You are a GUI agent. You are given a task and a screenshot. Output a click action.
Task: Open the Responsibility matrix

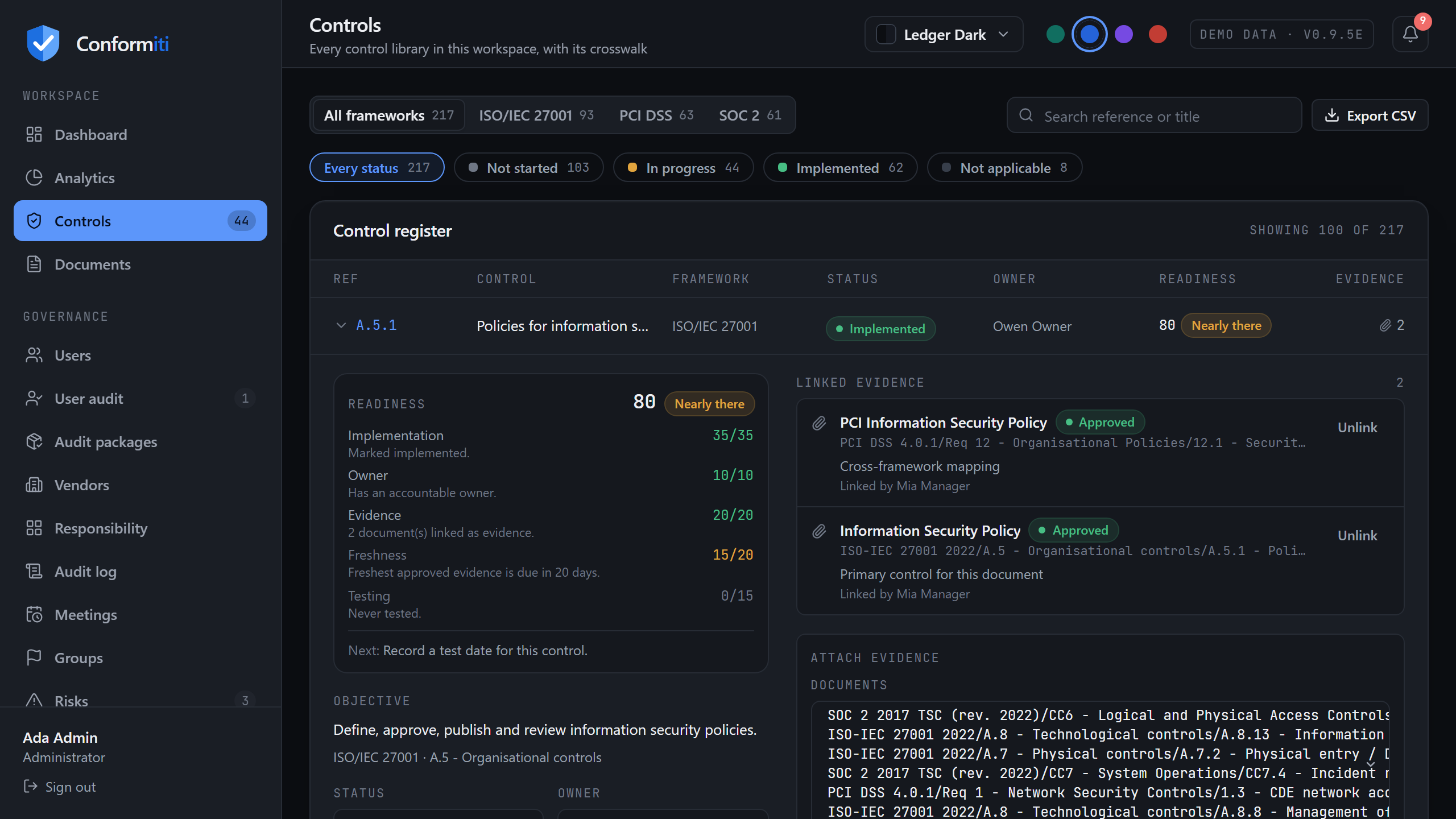[x=140, y=528]
